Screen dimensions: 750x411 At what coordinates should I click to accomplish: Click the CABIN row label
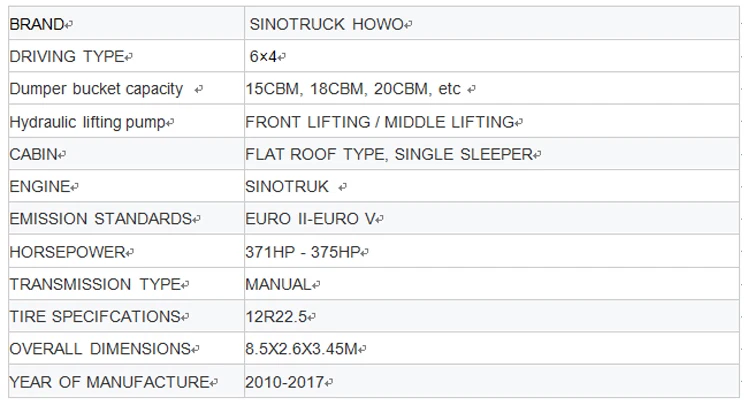[33, 155]
